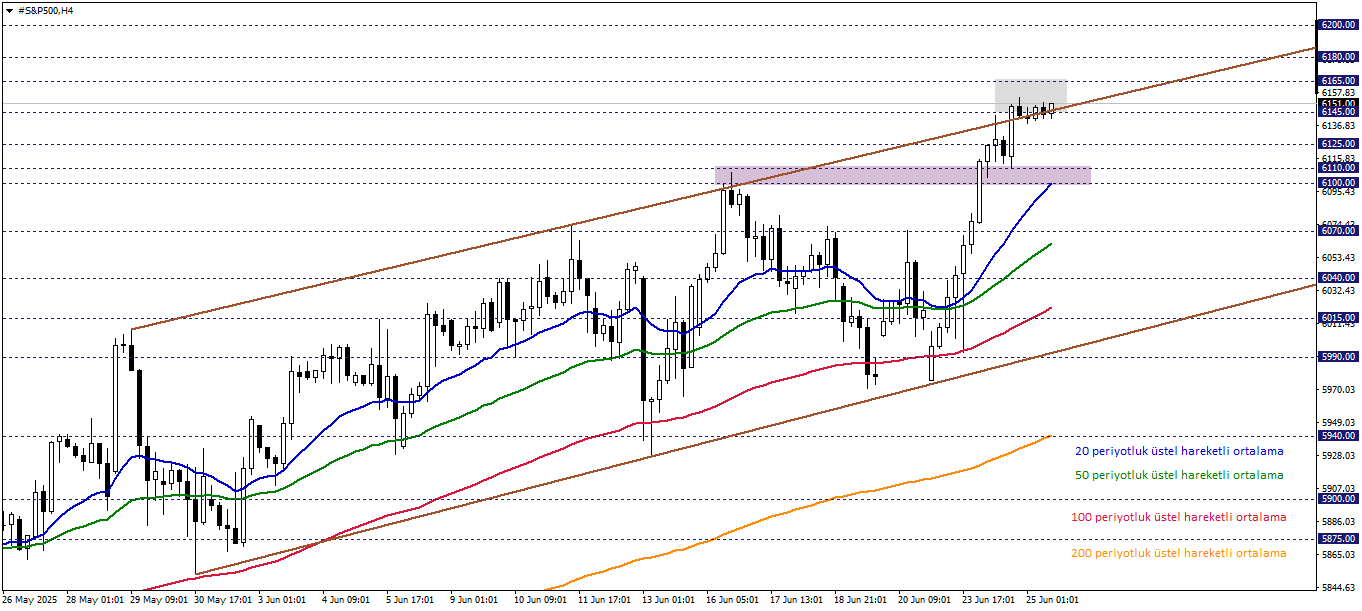Click the 3 Jun 01:01 time label
Image resolution: width=1362 pixels, height=611 pixels.
coord(282,600)
